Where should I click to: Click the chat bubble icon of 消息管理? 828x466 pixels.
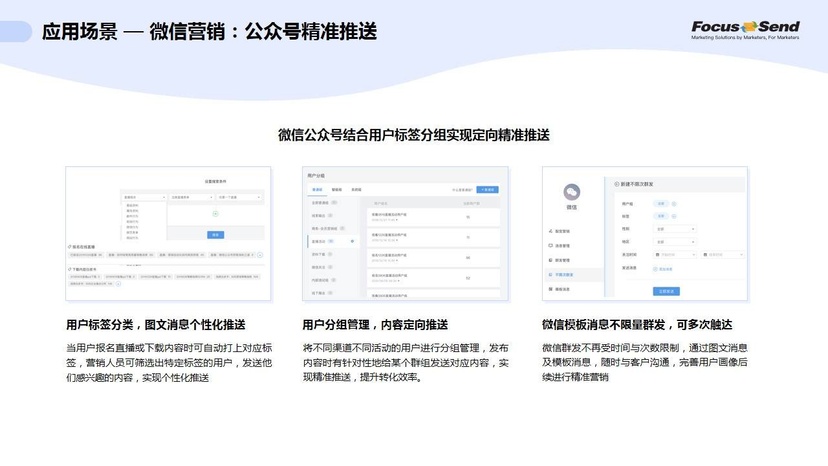[550, 246]
